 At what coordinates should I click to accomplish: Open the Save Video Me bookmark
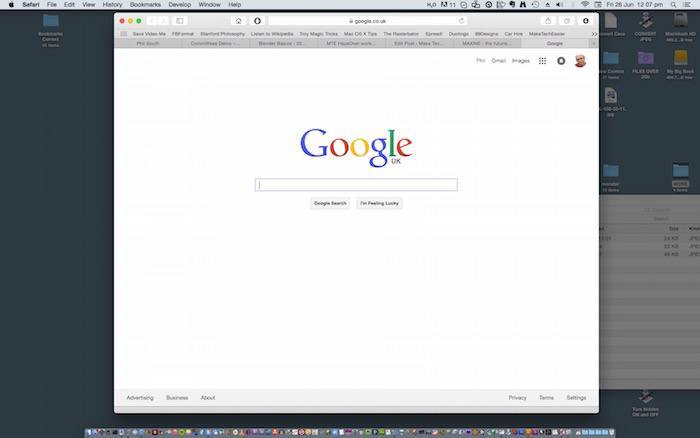pyautogui.click(x=149, y=34)
